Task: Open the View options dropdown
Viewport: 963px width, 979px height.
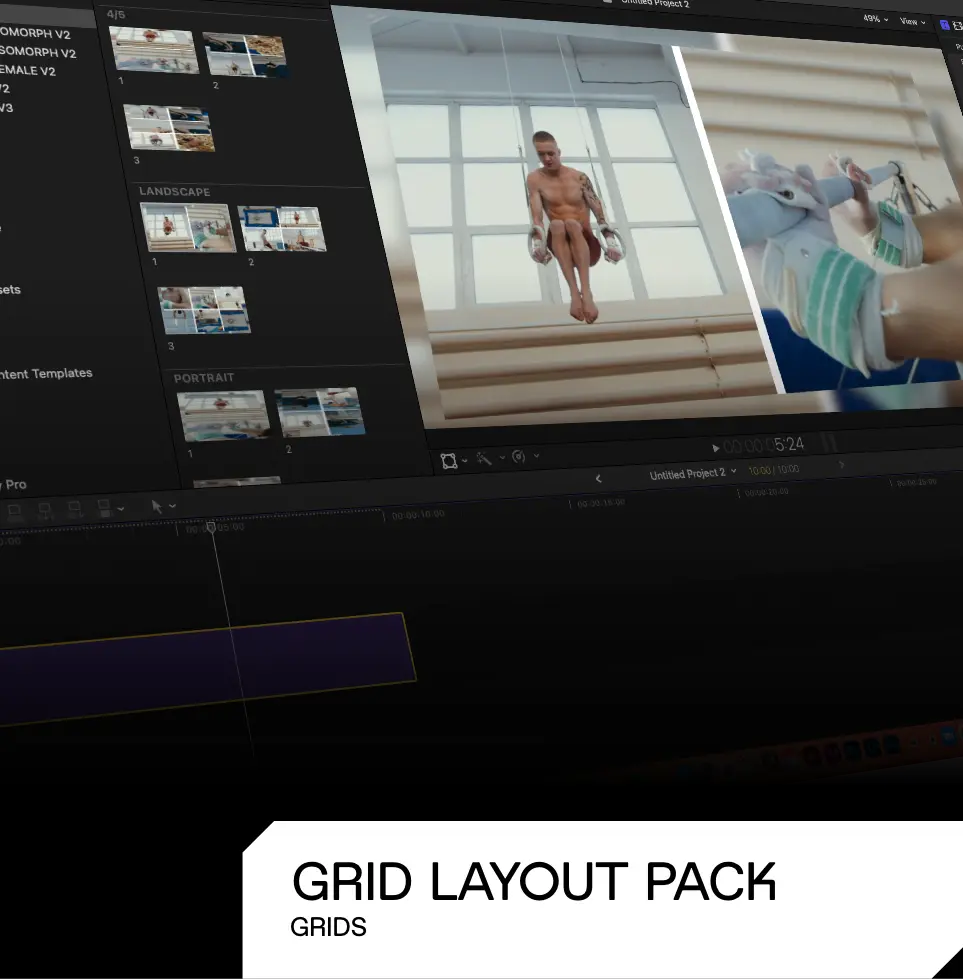Action: coord(911,21)
